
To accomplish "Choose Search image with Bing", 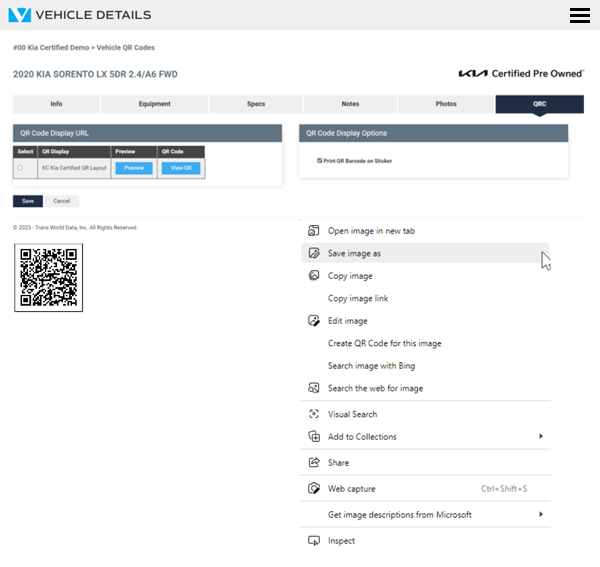I will [x=425, y=366].
